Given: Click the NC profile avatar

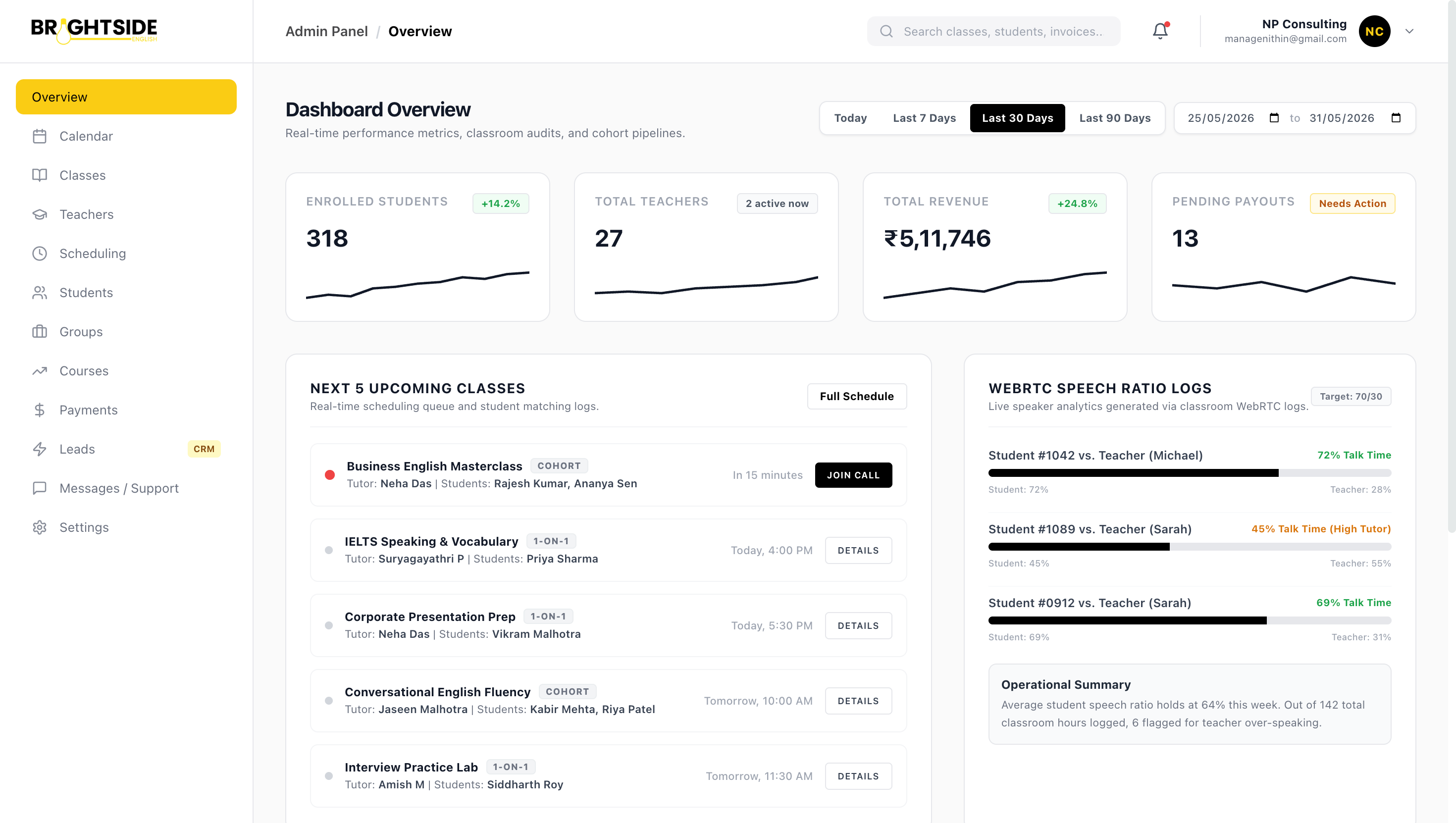Looking at the screenshot, I should pyautogui.click(x=1374, y=31).
